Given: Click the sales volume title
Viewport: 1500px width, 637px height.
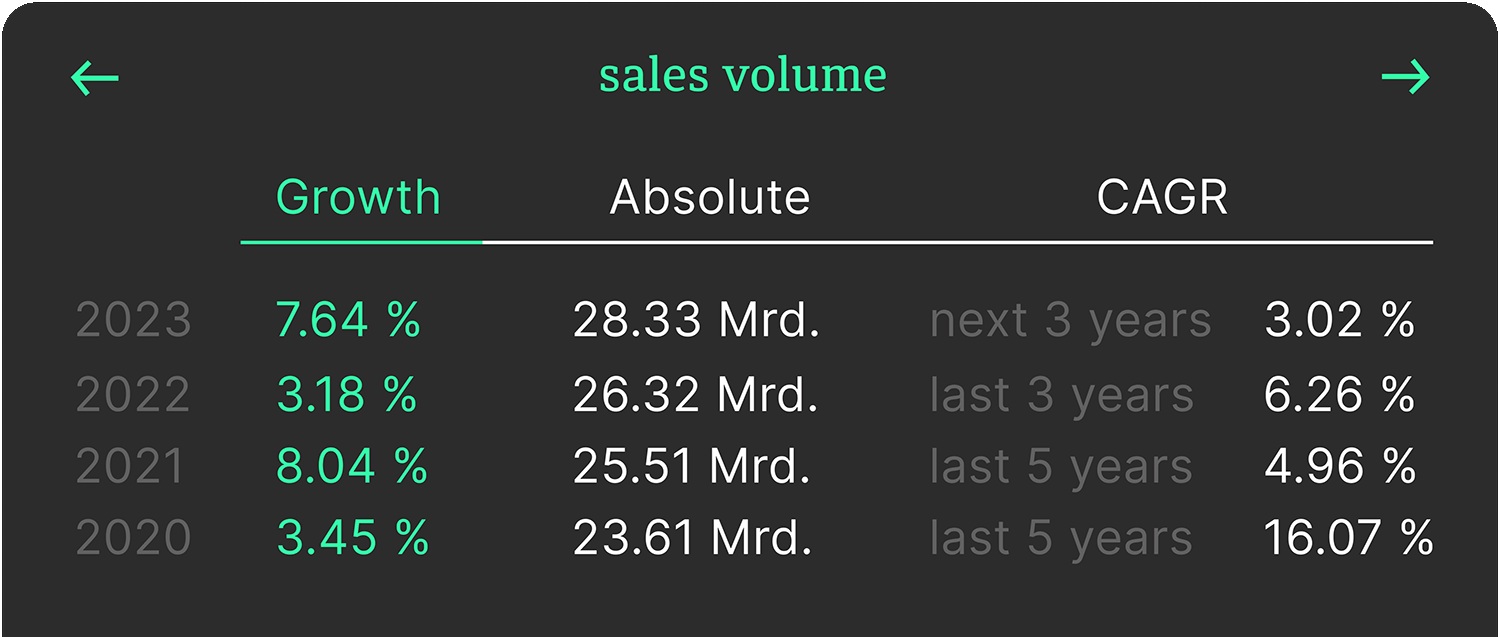Looking at the screenshot, I should (742, 76).
